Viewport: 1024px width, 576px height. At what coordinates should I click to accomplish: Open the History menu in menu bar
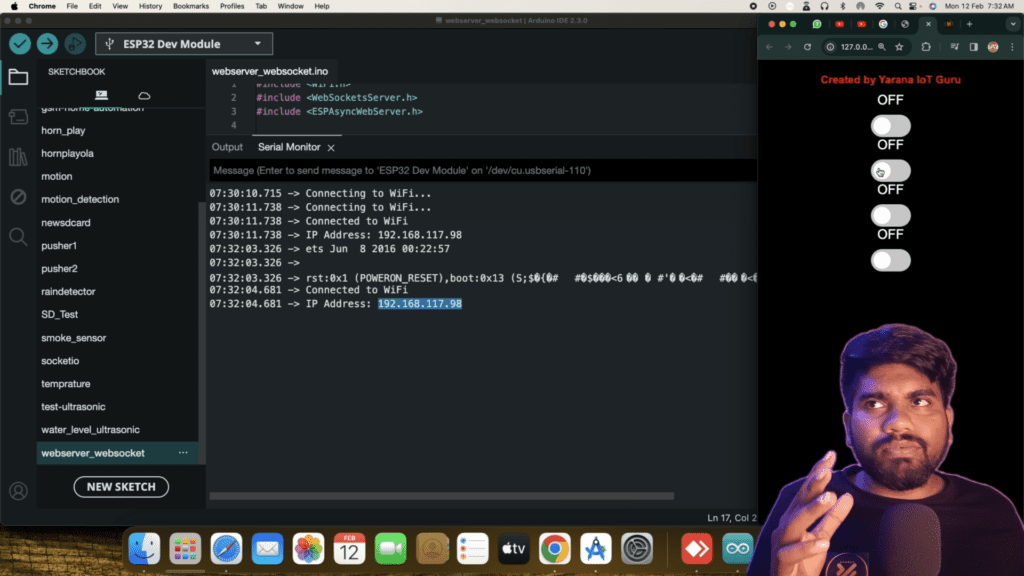coord(150,6)
